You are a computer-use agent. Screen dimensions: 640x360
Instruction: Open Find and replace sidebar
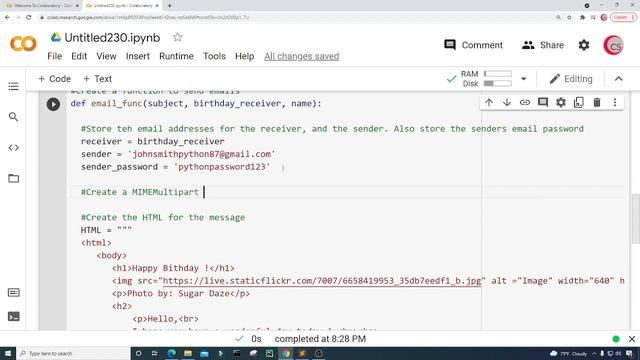tap(13, 117)
